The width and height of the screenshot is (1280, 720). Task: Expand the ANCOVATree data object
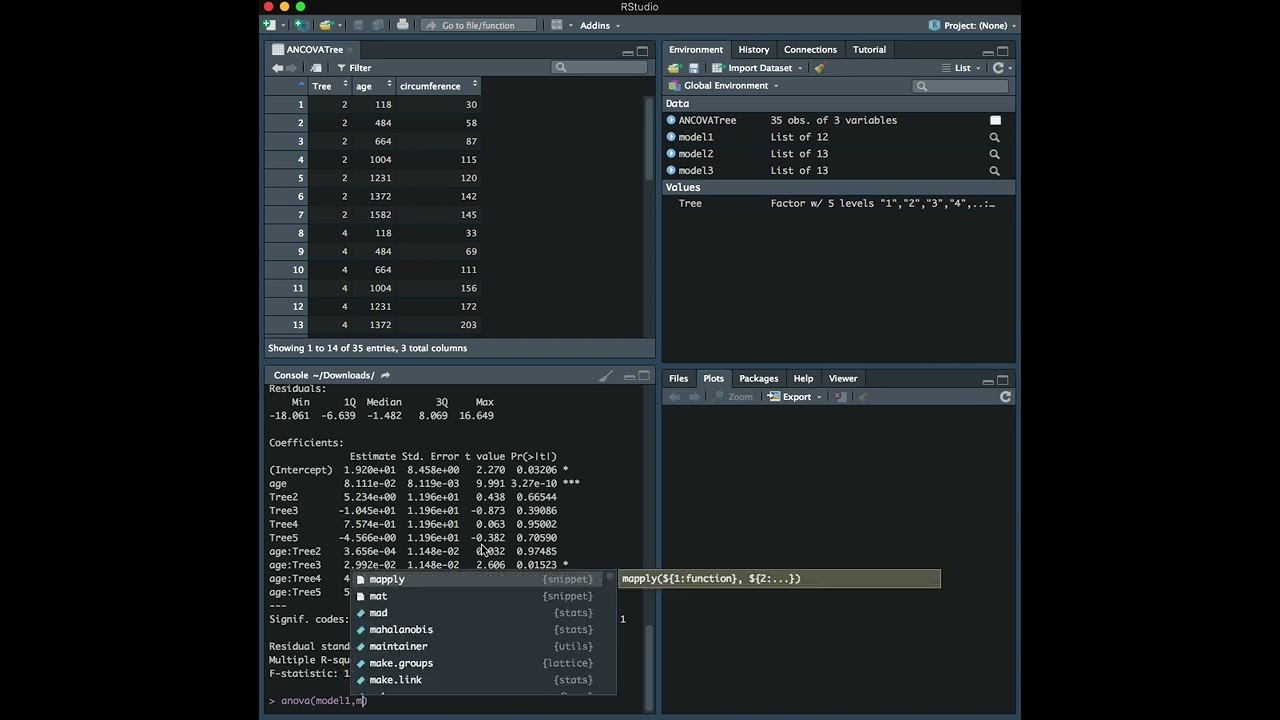(671, 120)
